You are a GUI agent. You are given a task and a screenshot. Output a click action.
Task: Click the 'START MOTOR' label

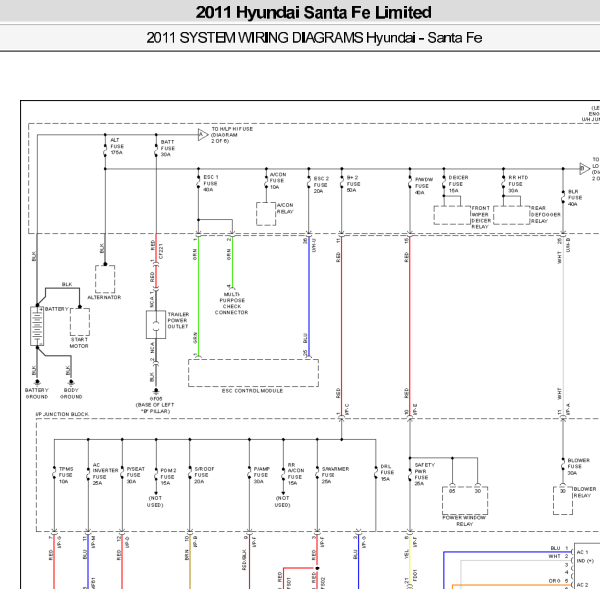point(79,343)
